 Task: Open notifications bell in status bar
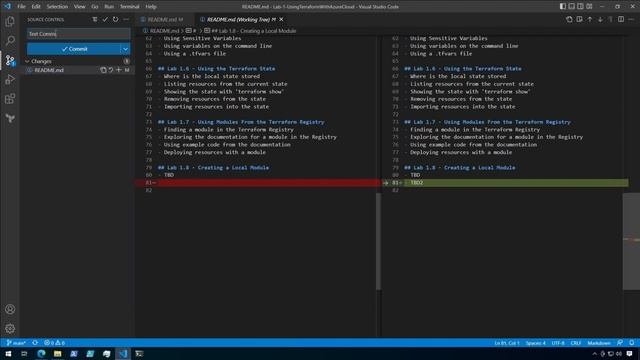[631, 343]
